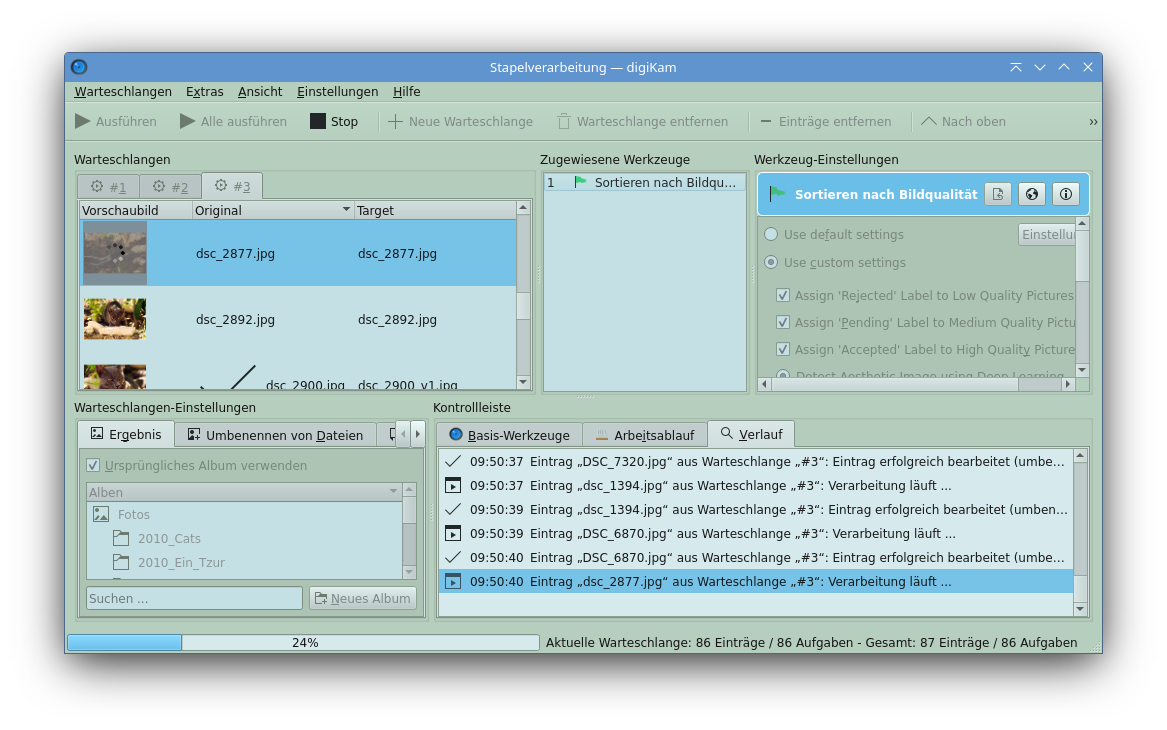Click Nach oben arrow in toolbar
Screen dimensions: 1167x730
pos(929,121)
